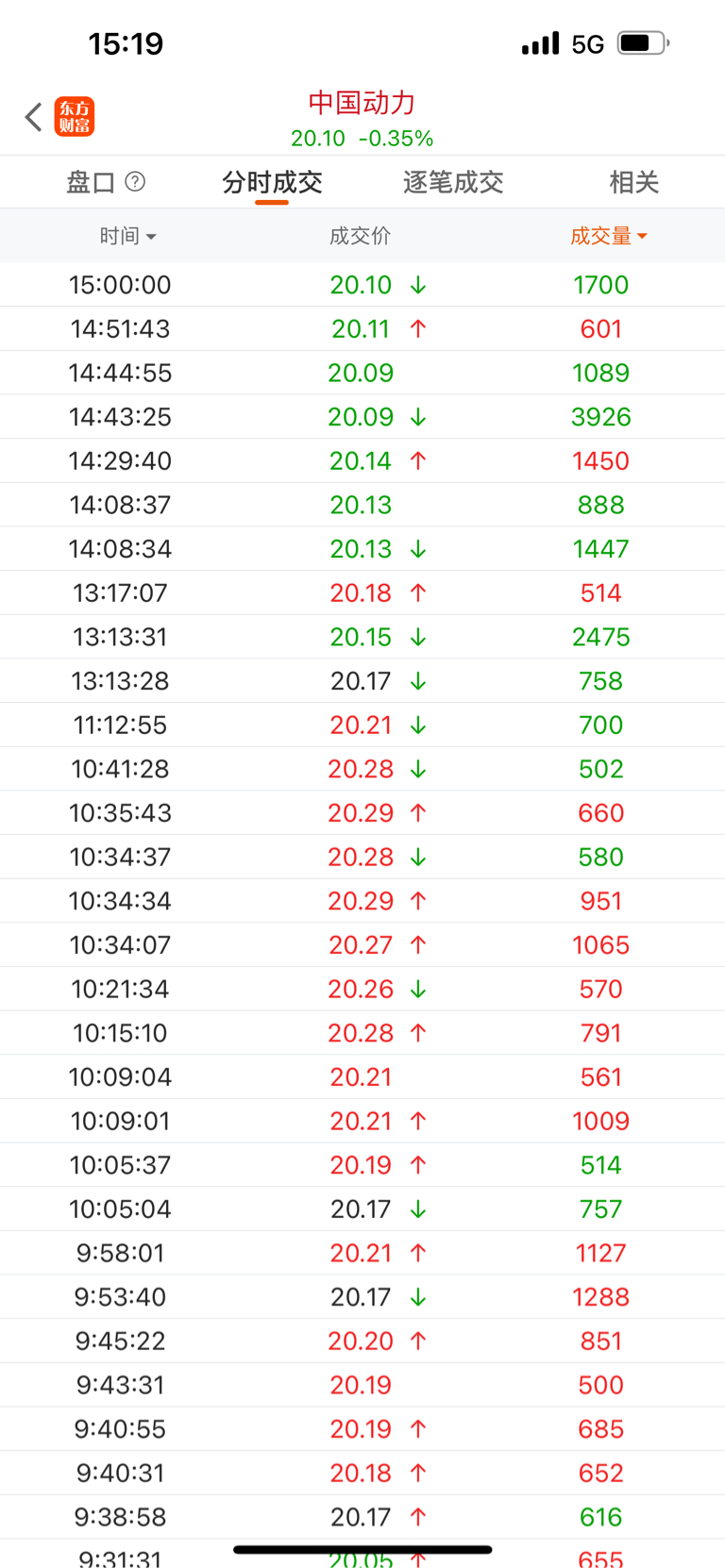
Task: Switch to the 逐笔成交 tab
Action: (453, 182)
